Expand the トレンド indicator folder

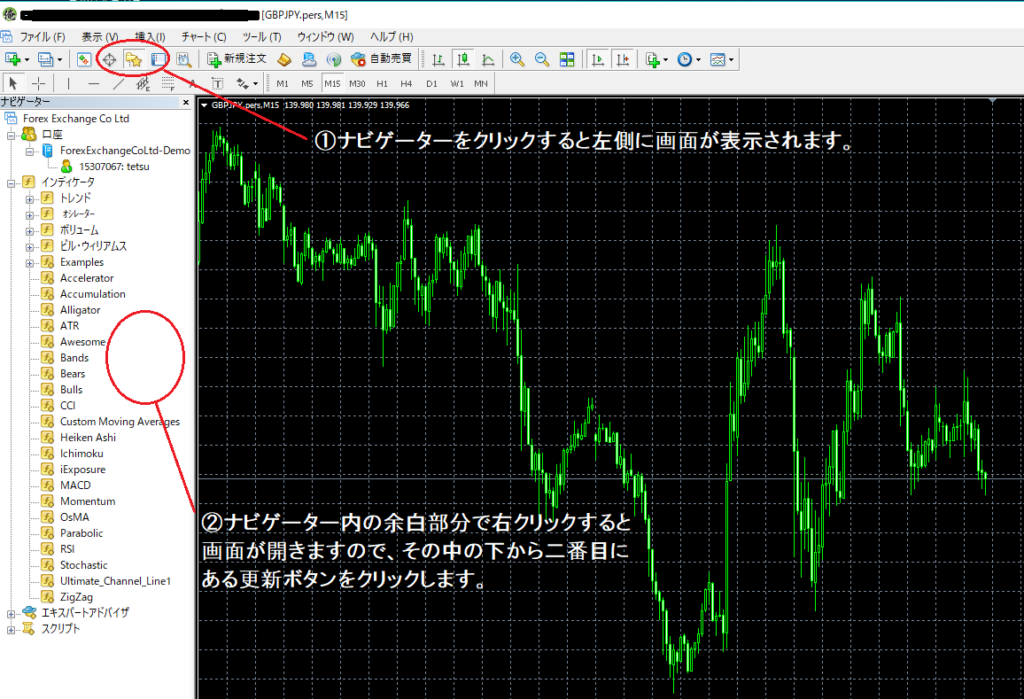pos(29,199)
